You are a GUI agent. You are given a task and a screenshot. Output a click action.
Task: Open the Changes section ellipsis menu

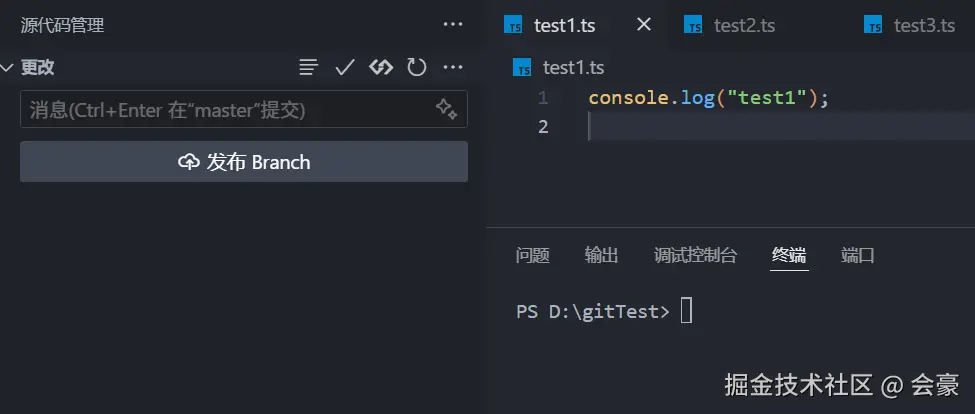453,68
